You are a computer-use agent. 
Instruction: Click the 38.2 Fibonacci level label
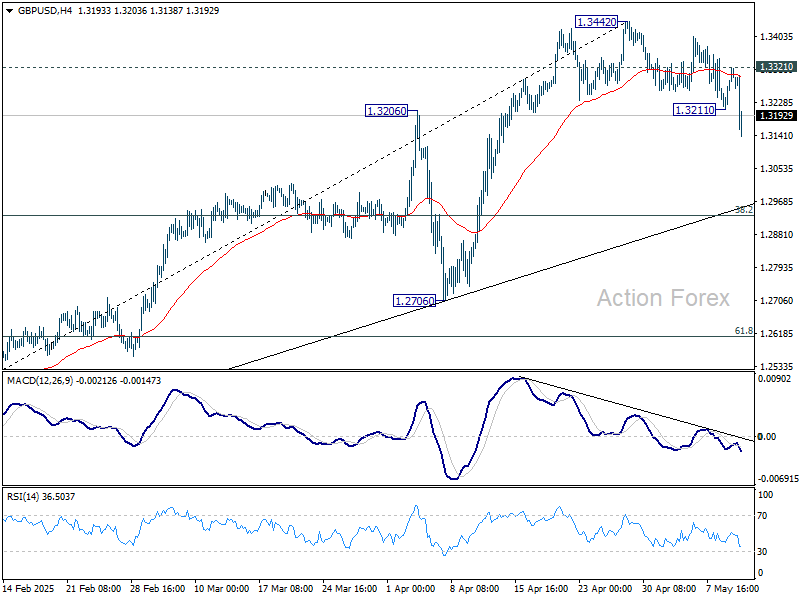(x=743, y=209)
